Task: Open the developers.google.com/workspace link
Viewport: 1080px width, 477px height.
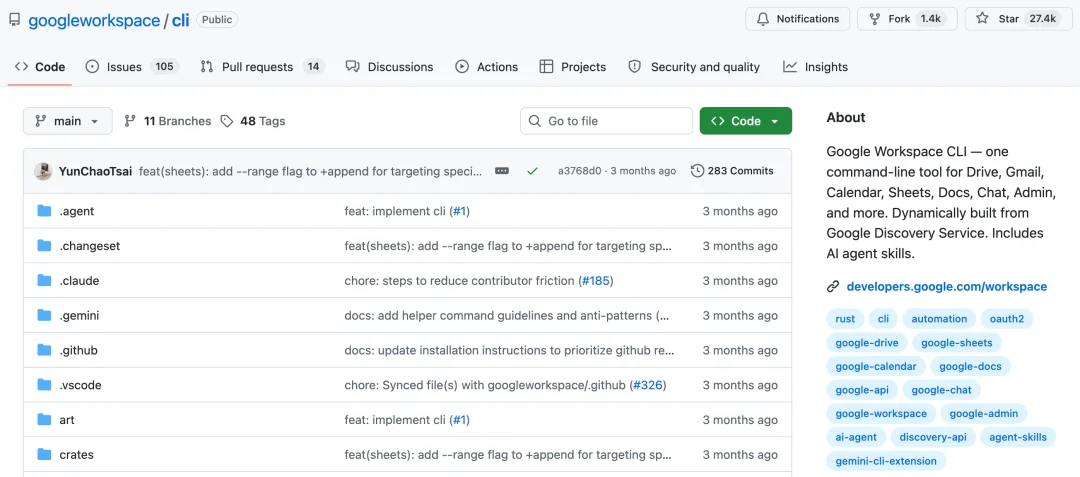Action: pos(946,287)
